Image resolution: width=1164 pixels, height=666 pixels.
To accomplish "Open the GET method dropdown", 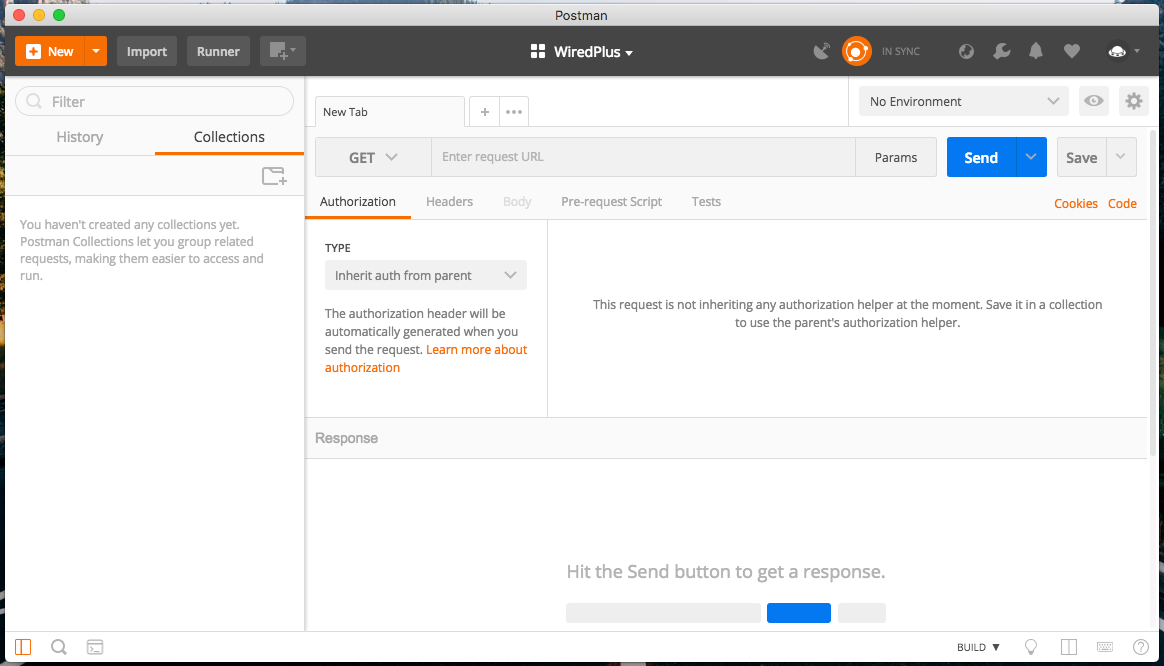I will [x=373, y=157].
